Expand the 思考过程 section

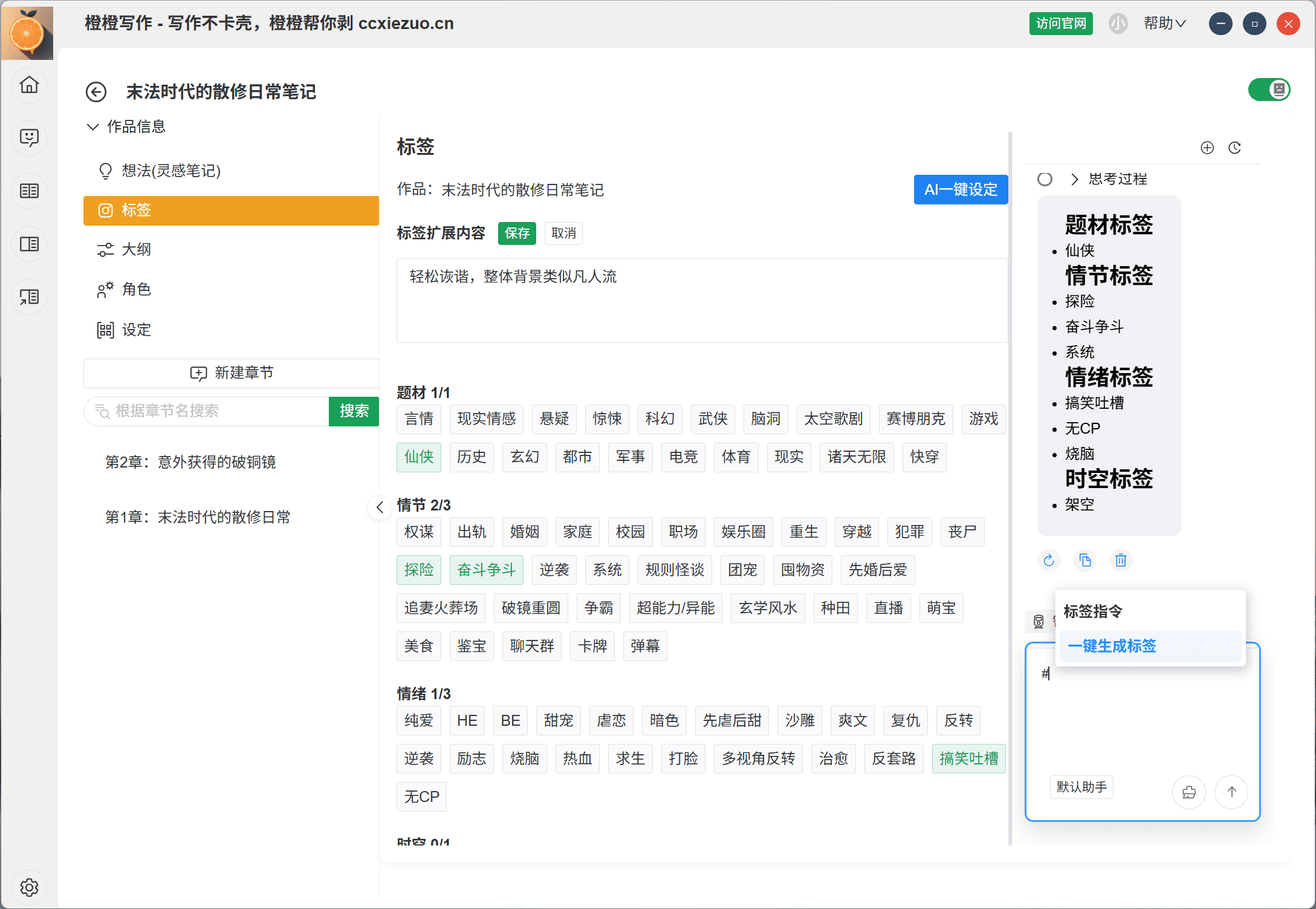(x=1074, y=179)
